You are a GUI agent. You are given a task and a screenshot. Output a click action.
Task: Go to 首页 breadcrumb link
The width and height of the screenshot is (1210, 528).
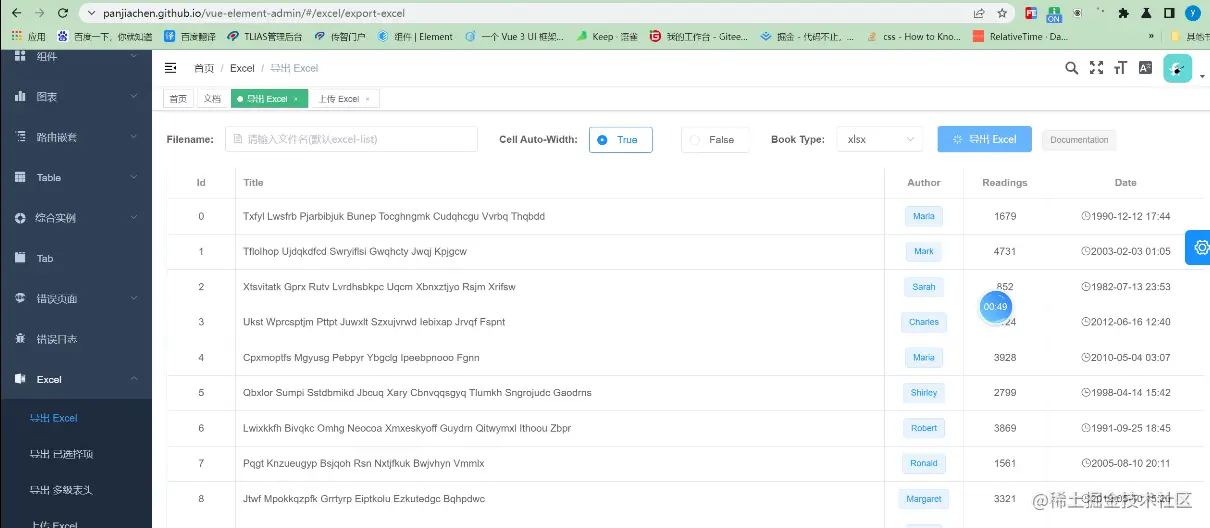204,68
